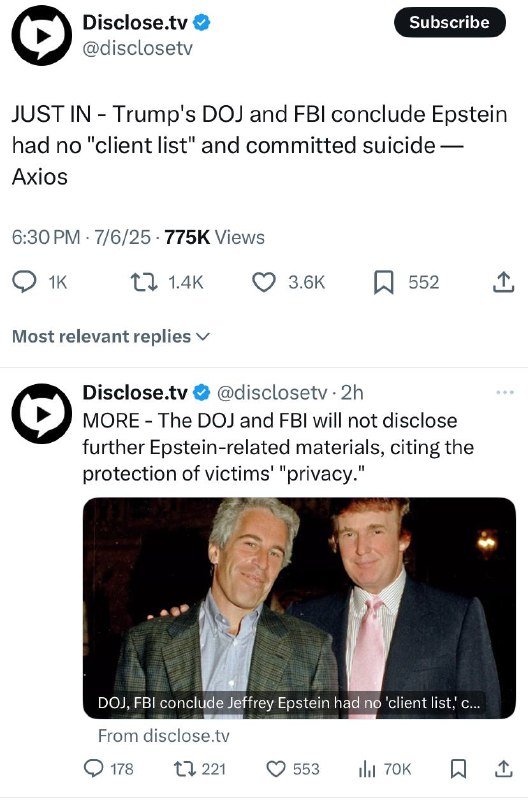Like the reply with 553 likes
Viewport: 528px width, 800px height.
276,768
